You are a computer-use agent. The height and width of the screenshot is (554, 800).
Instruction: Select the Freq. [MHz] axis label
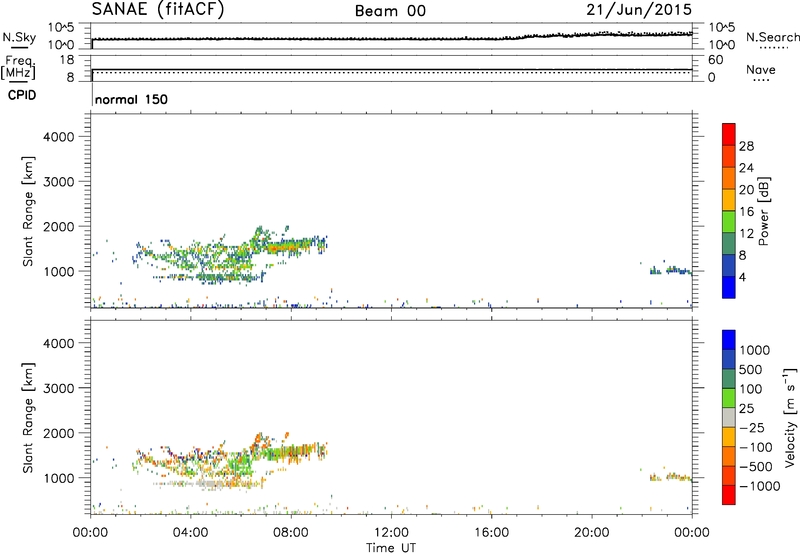click(19, 67)
